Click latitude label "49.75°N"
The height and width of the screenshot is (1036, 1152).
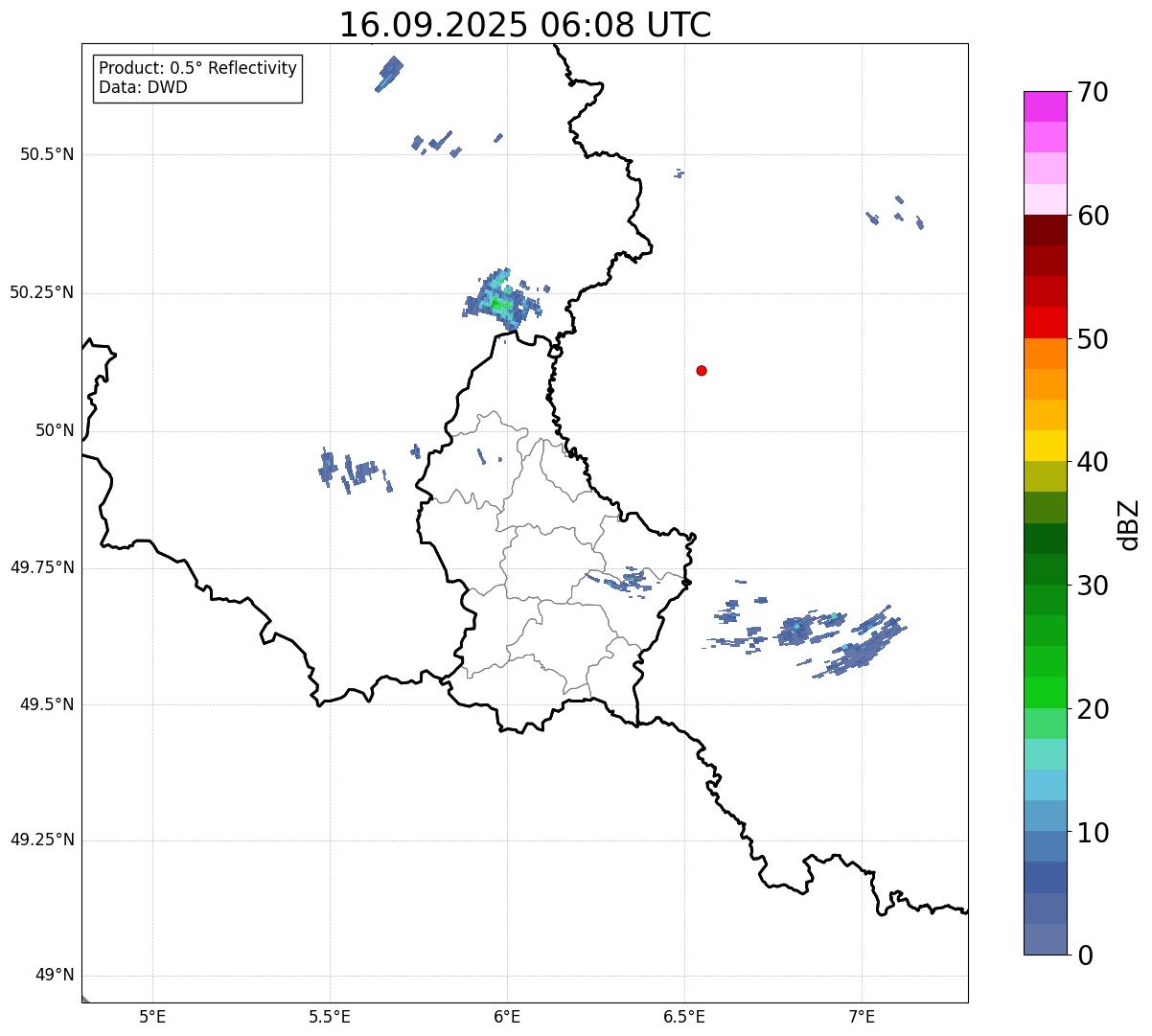pyautogui.click(x=42, y=567)
